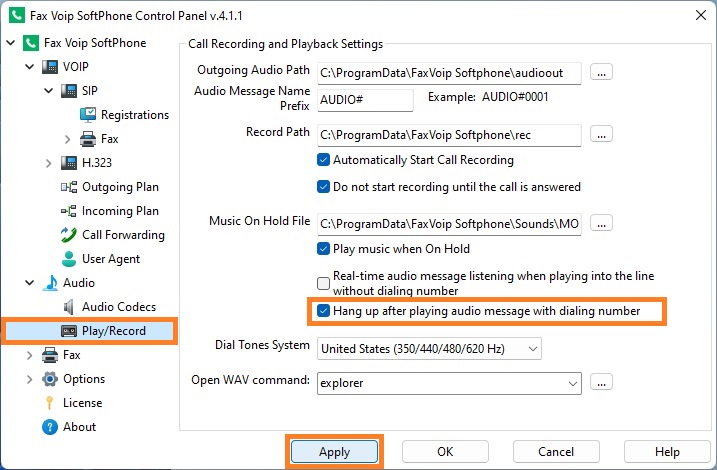Select User Agent in the tree
Screen dimensions: 717x470
pyautogui.click(x=111, y=259)
